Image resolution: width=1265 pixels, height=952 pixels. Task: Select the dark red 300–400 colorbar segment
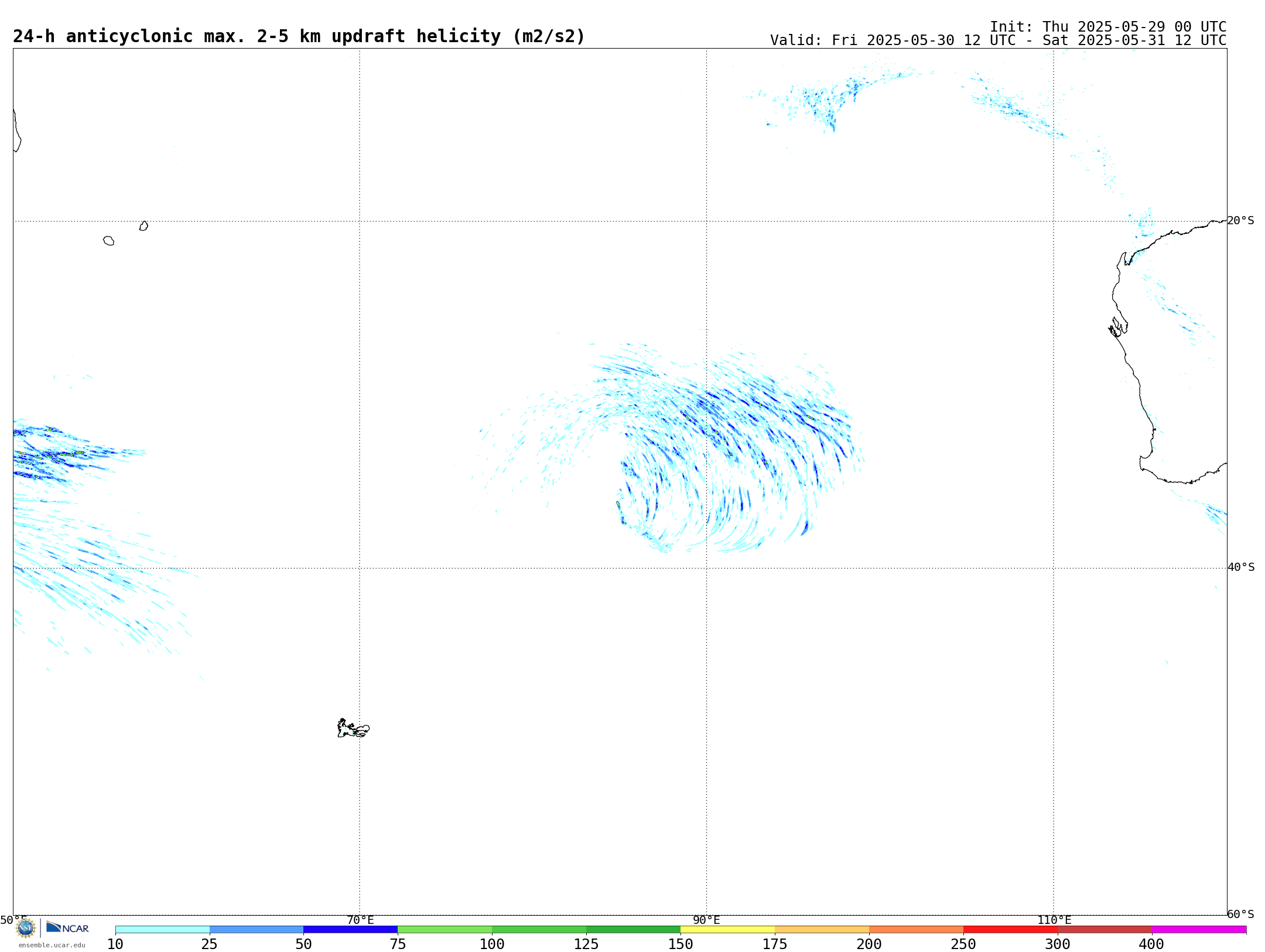tap(1105, 930)
